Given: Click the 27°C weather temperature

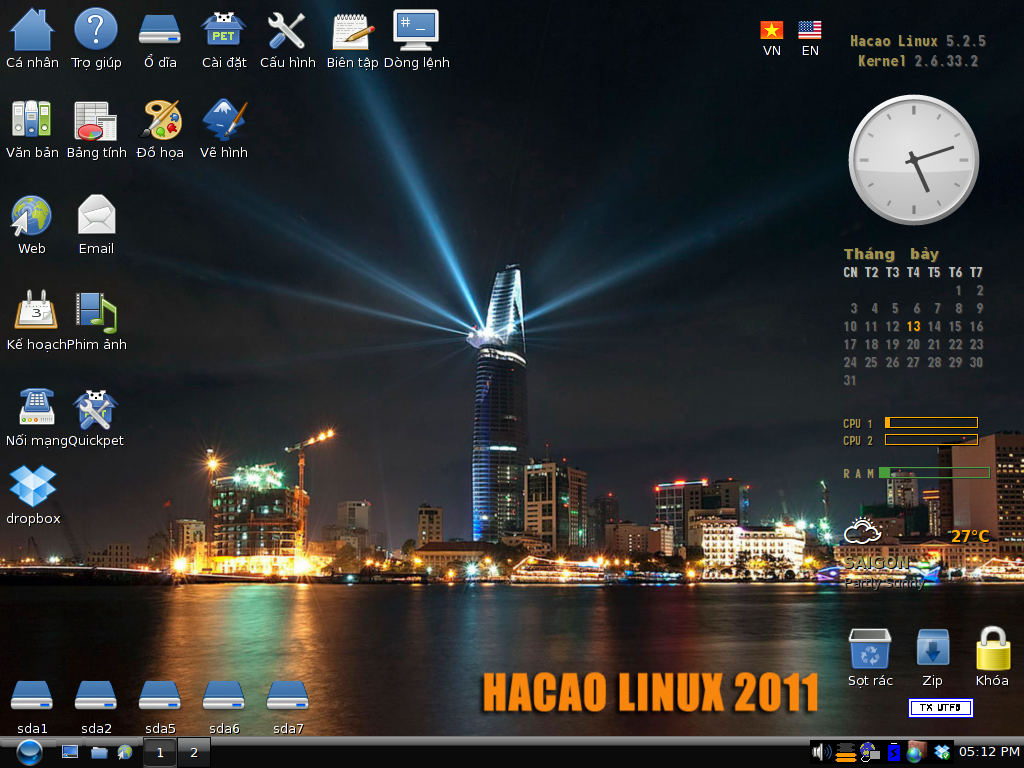Looking at the screenshot, I should [x=970, y=536].
